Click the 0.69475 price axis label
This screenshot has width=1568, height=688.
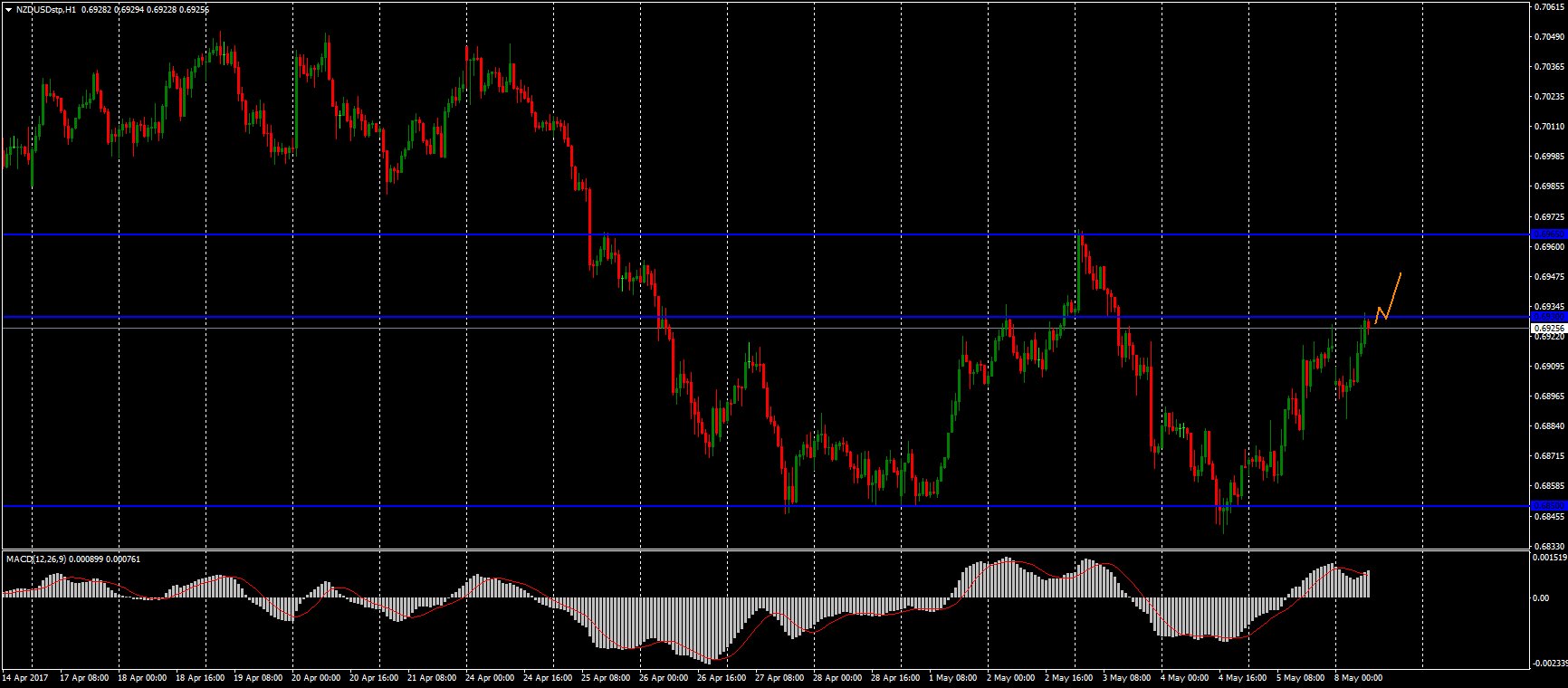pyautogui.click(x=1549, y=276)
